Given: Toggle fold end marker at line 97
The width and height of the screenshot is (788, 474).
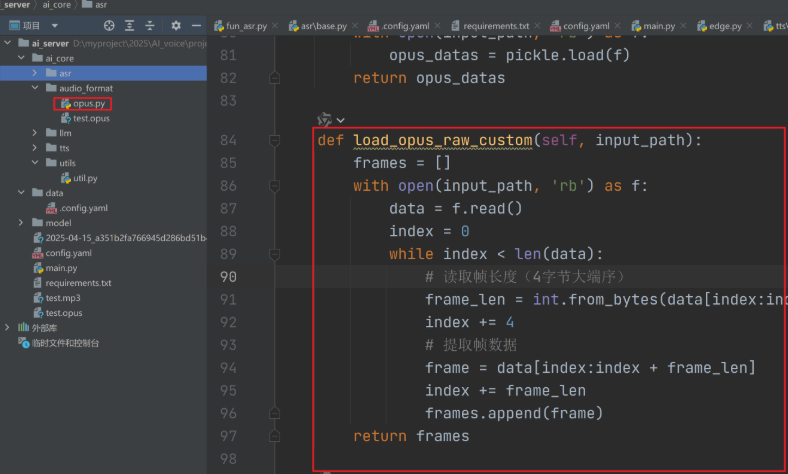Looking at the screenshot, I should click(x=274, y=436).
